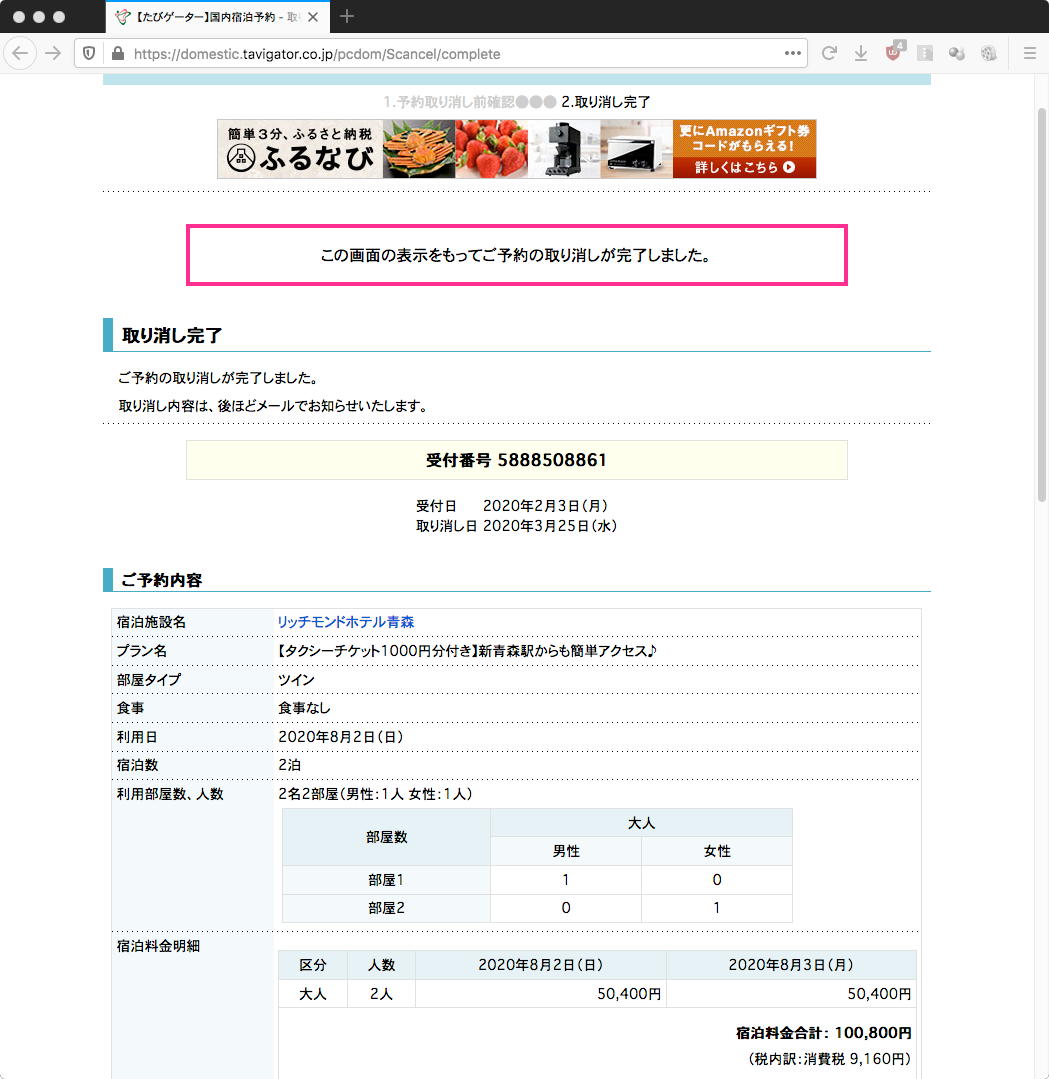This screenshot has height=1079, width=1049.
Task: Click the ご予約内容 section heading
Action: pyautogui.click(x=162, y=580)
